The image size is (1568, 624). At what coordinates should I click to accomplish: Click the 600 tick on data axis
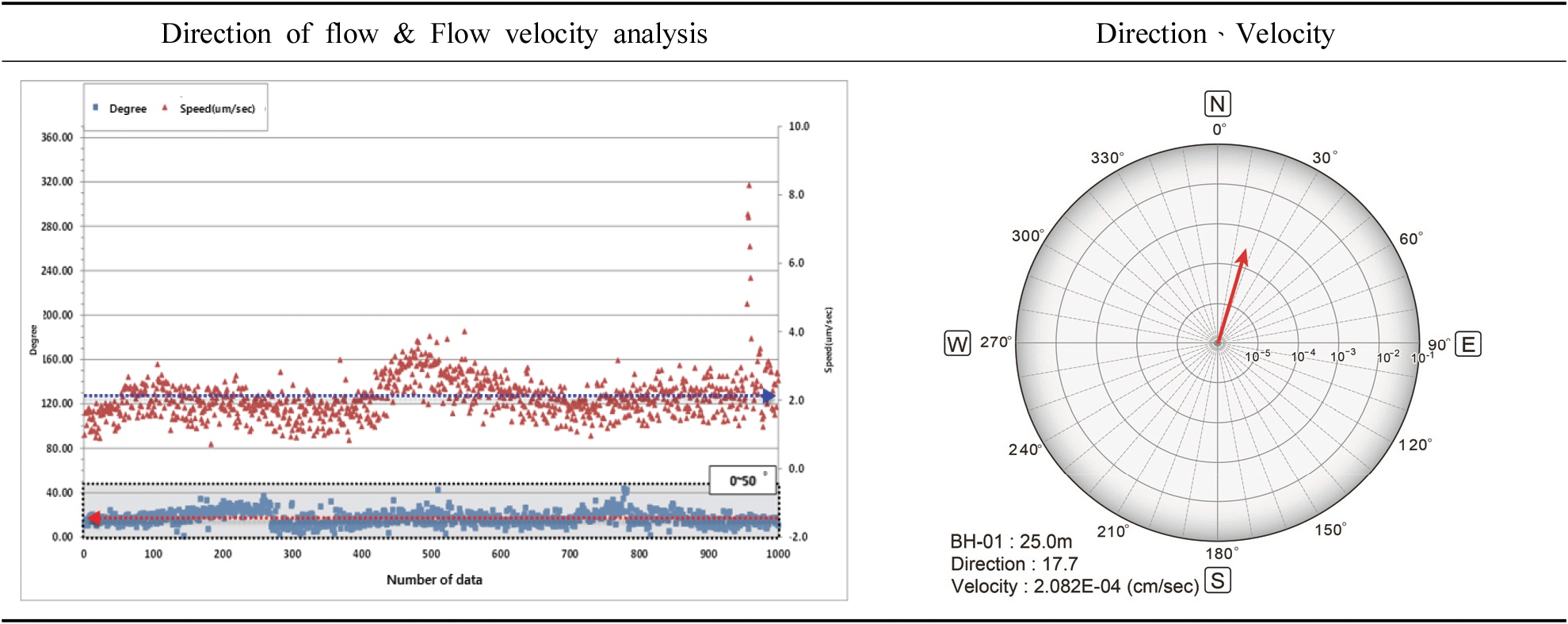[501, 554]
